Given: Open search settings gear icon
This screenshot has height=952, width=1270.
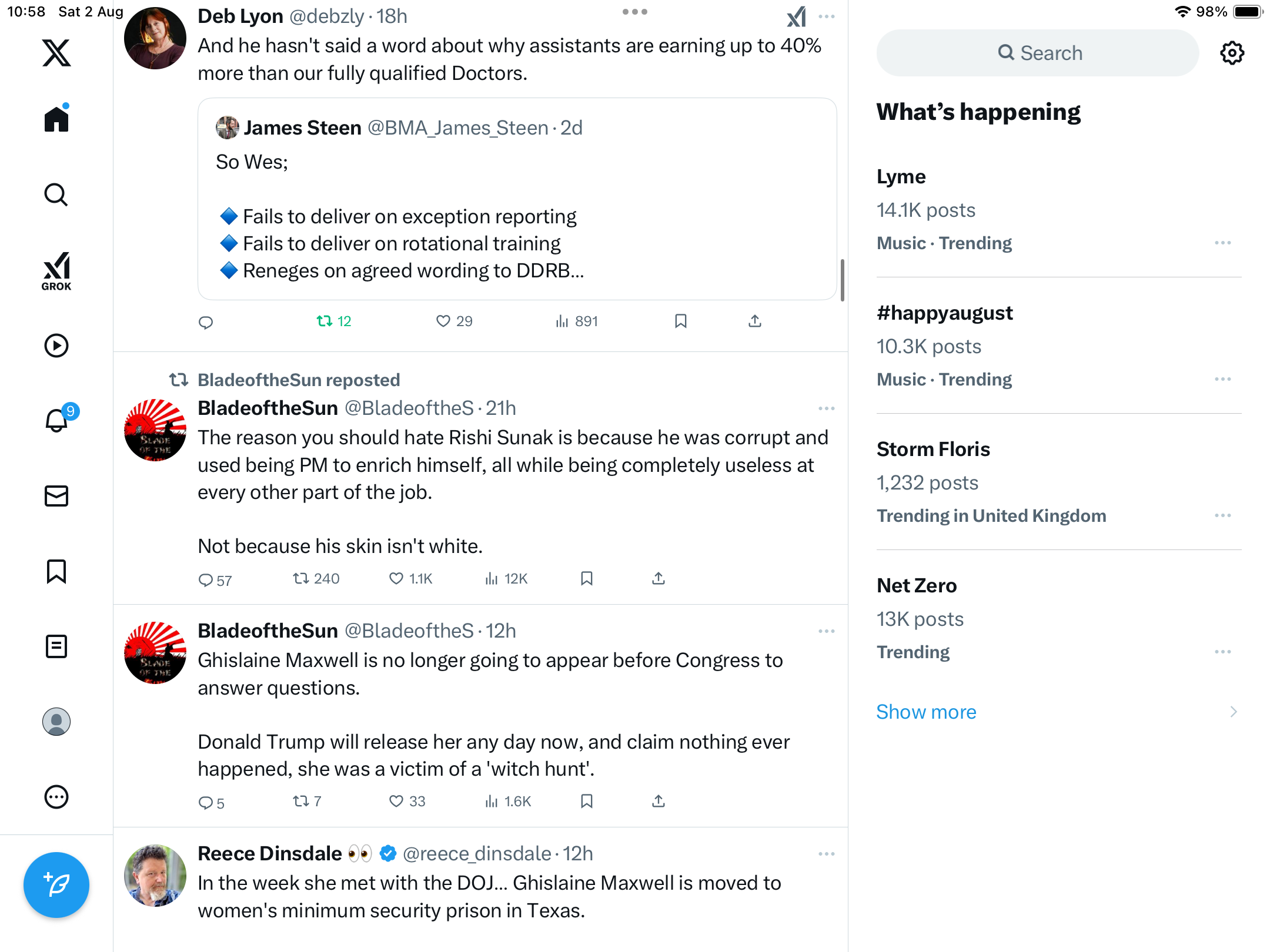Looking at the screenshot, I should (1232, 53).
